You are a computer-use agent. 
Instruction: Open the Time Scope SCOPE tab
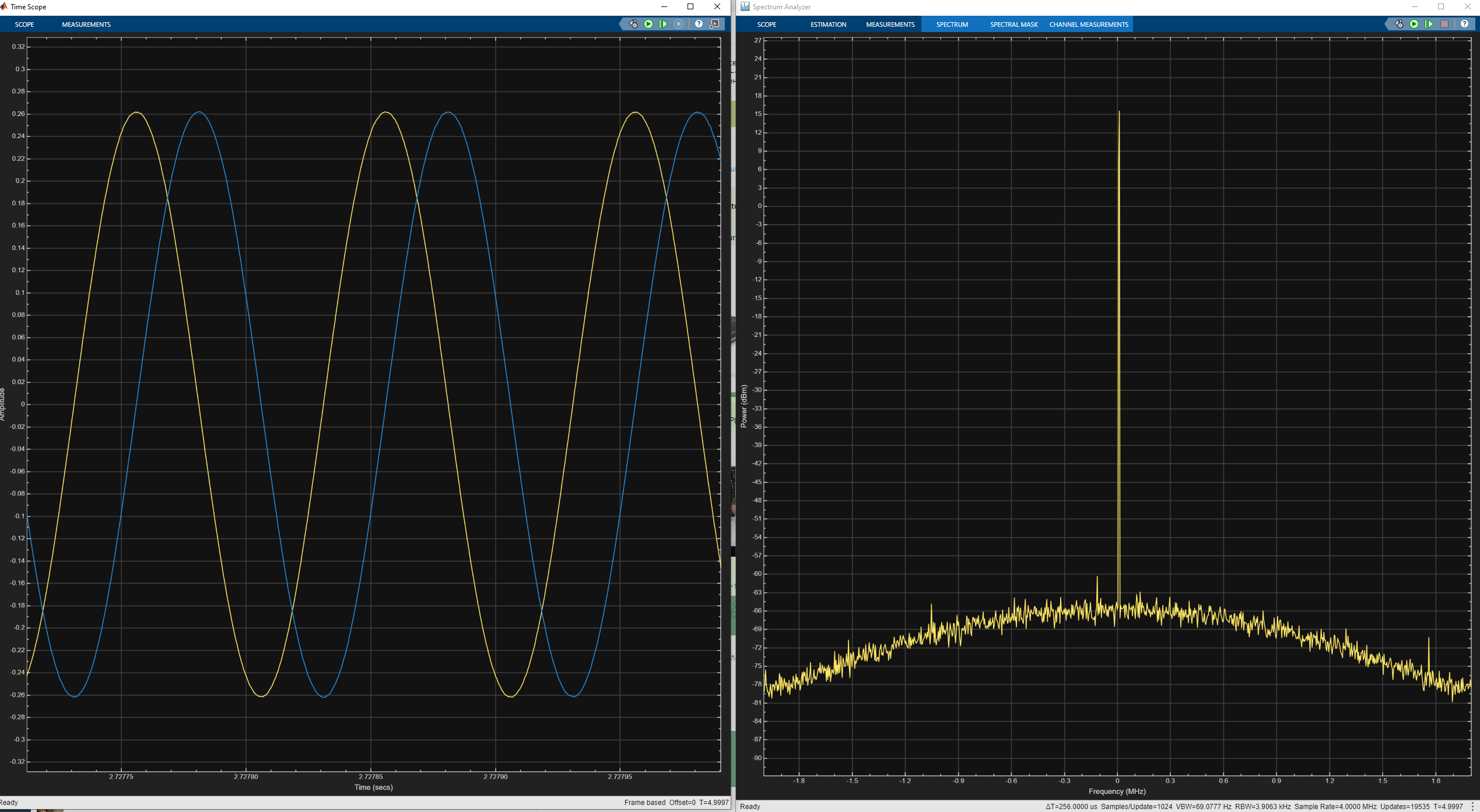pyautogui.click(x=24, y=24)
